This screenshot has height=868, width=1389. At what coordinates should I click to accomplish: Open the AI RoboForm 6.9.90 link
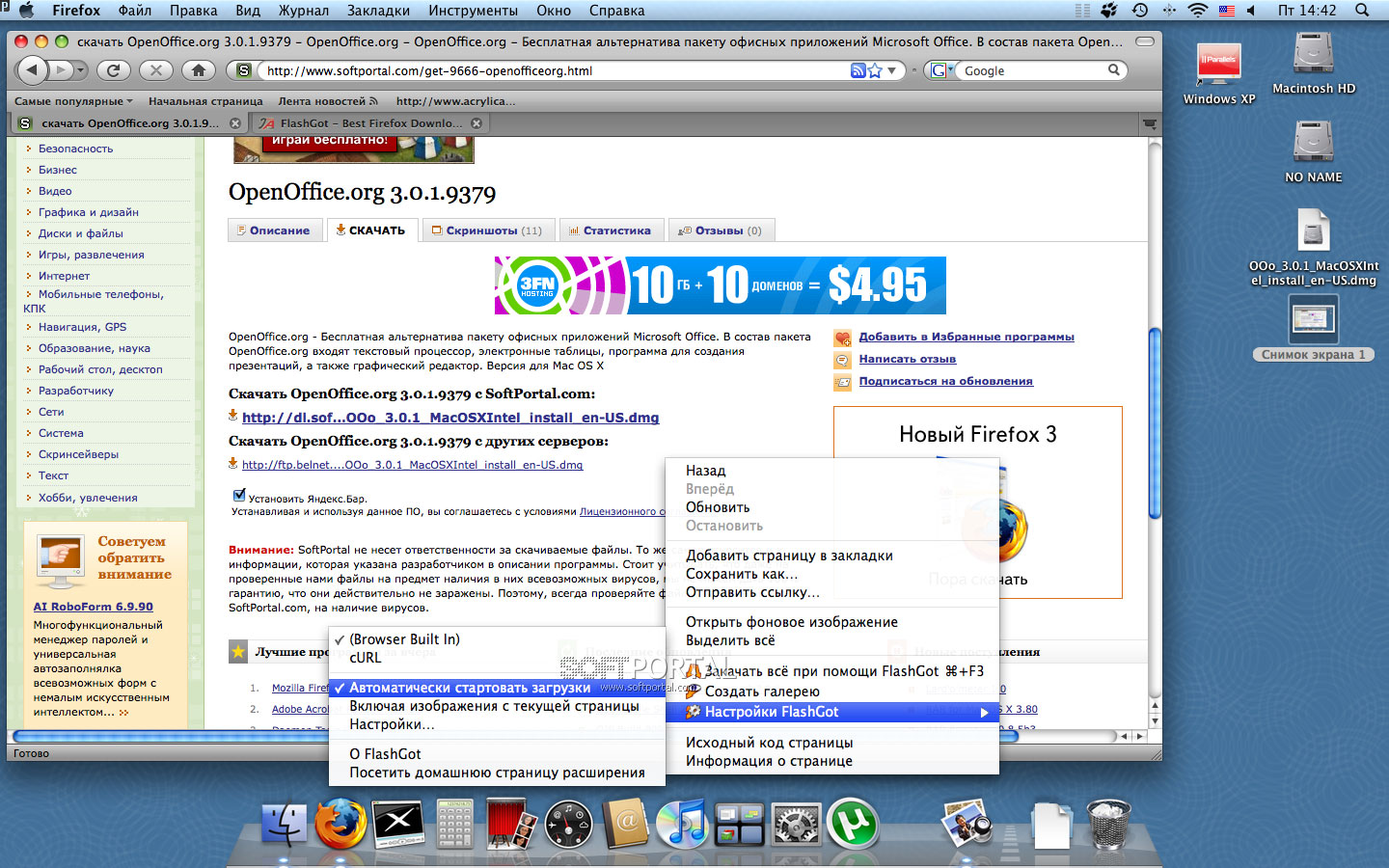94,607
